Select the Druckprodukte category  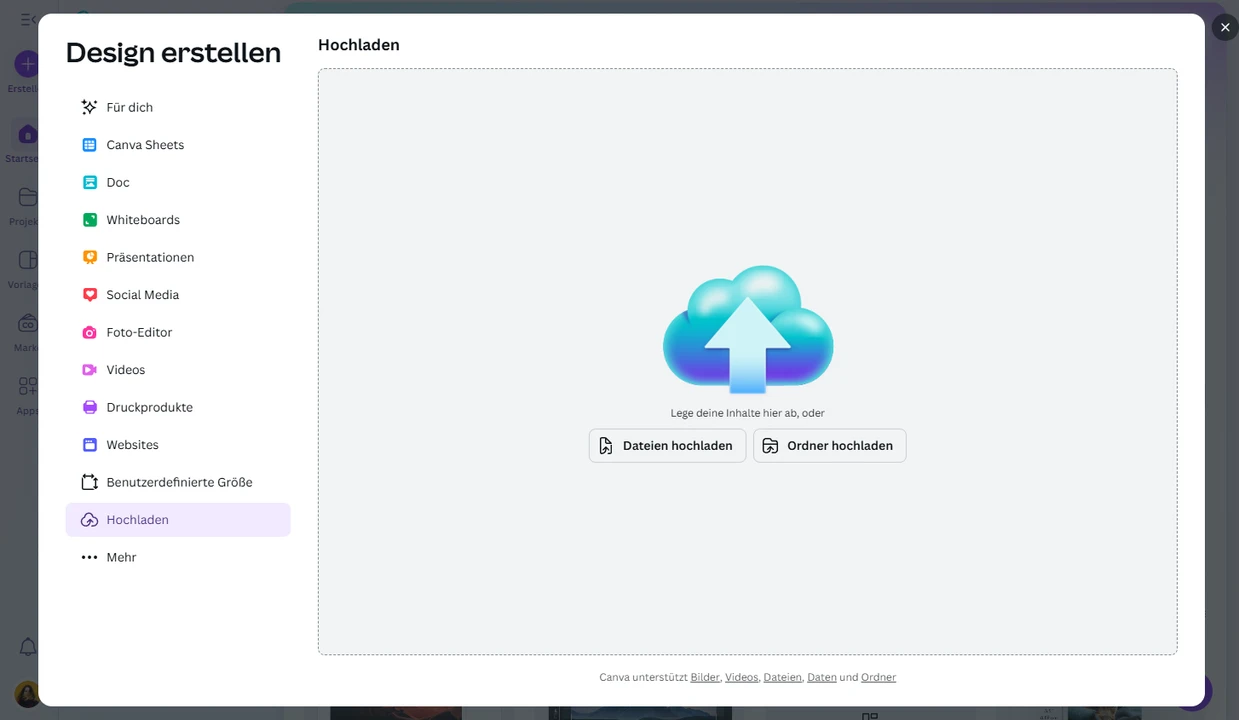tap(178, 407)
